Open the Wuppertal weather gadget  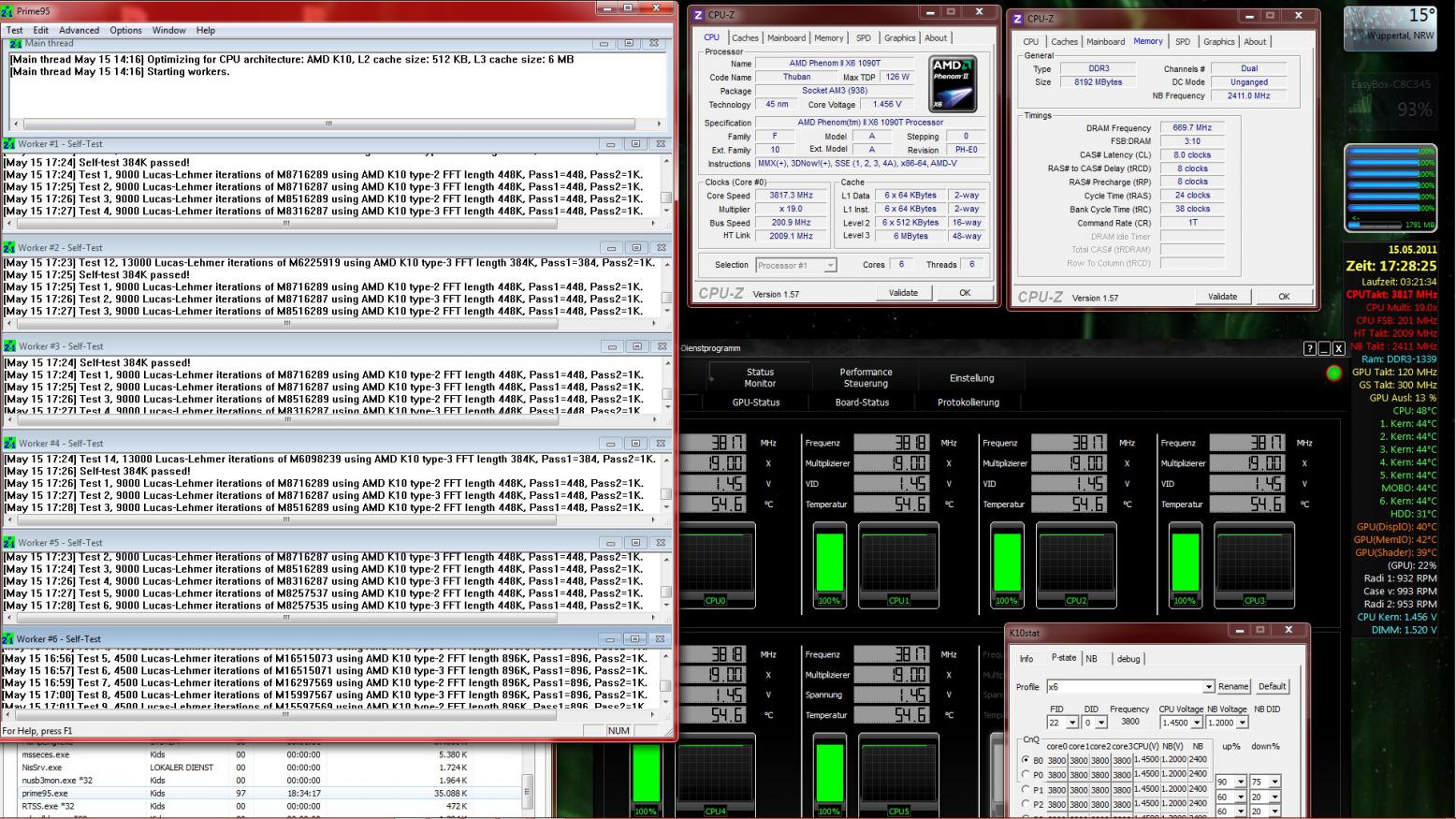pyautogui.click(x=1390, y=29)
